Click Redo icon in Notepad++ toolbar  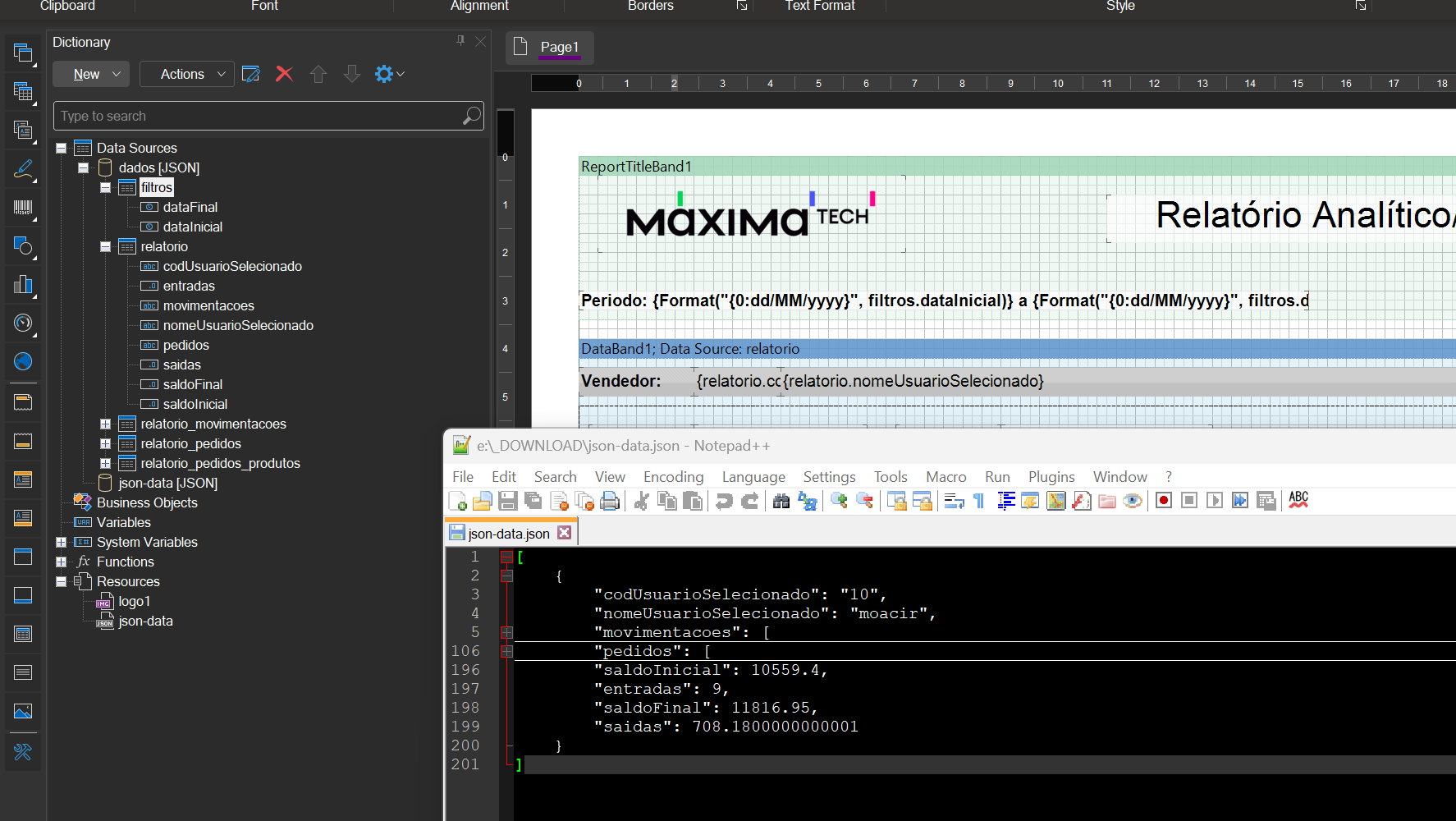pyautogui.click(x=749, y=501)
